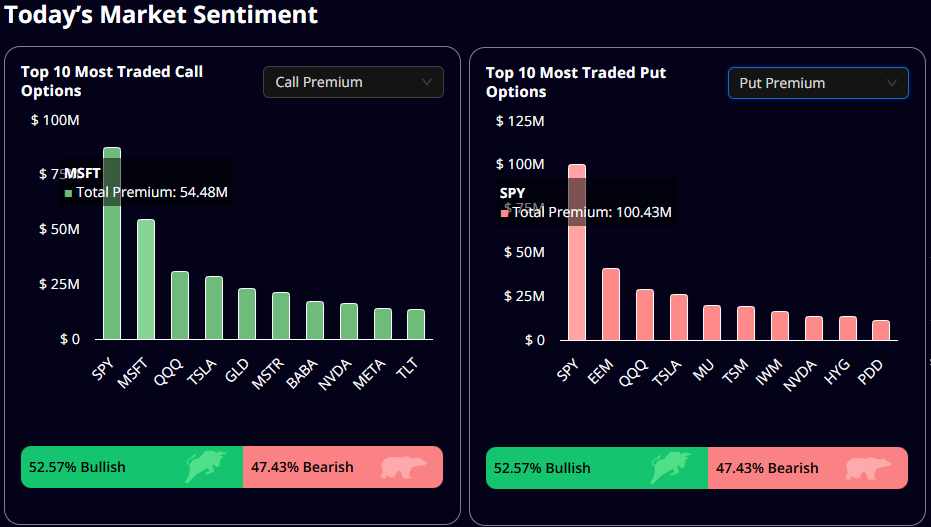This screenshot has height=527, width=931.
Task: Click the IWM bar in put chart
Action: click(780, 326)
